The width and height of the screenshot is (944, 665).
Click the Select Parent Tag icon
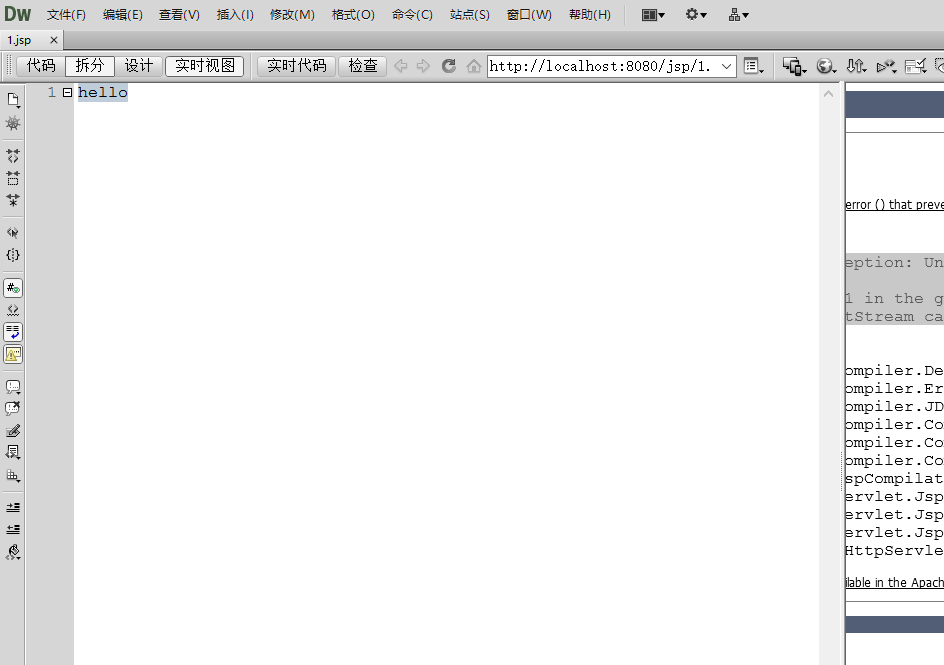[x=13, y=233]
